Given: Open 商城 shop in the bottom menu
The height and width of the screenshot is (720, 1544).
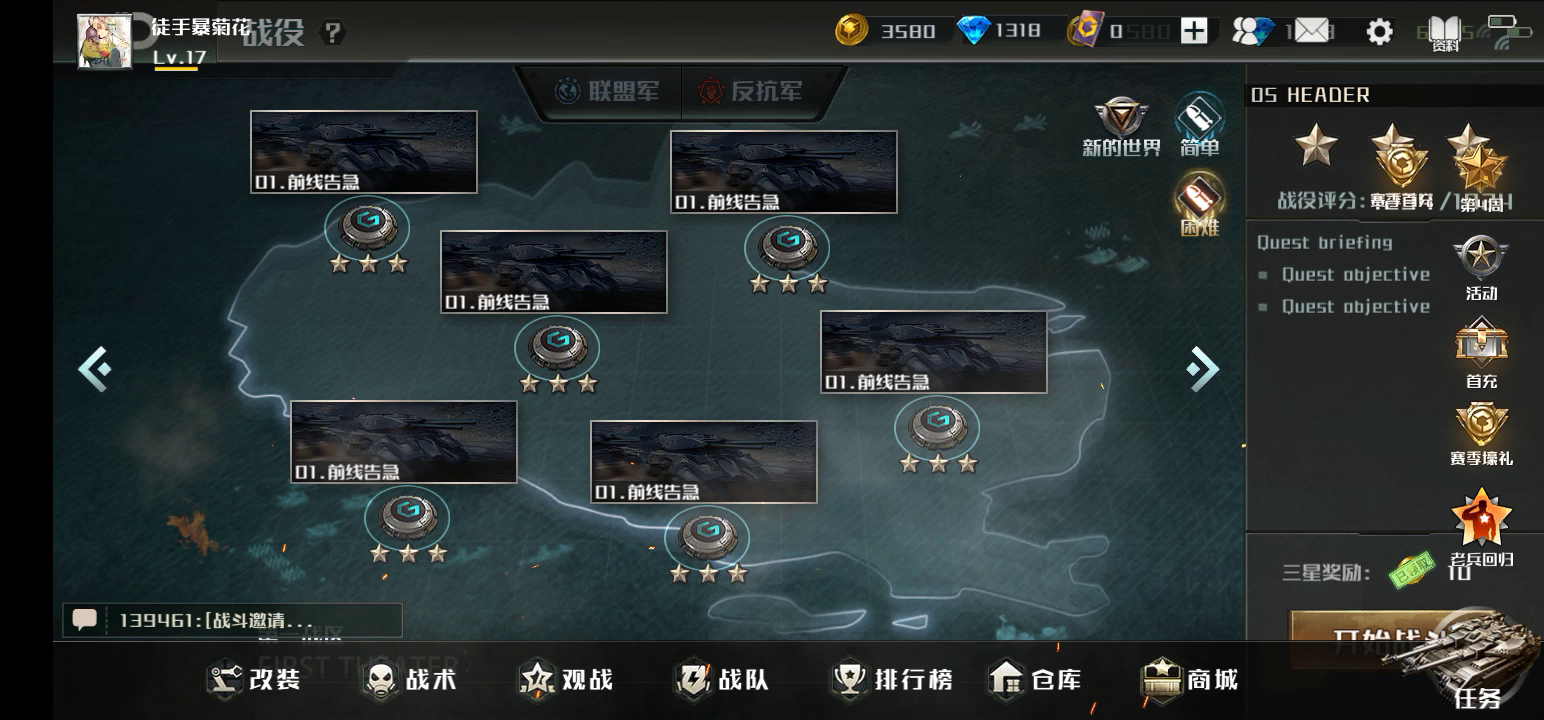Looking at the screenshot, I should (1190, 680).
